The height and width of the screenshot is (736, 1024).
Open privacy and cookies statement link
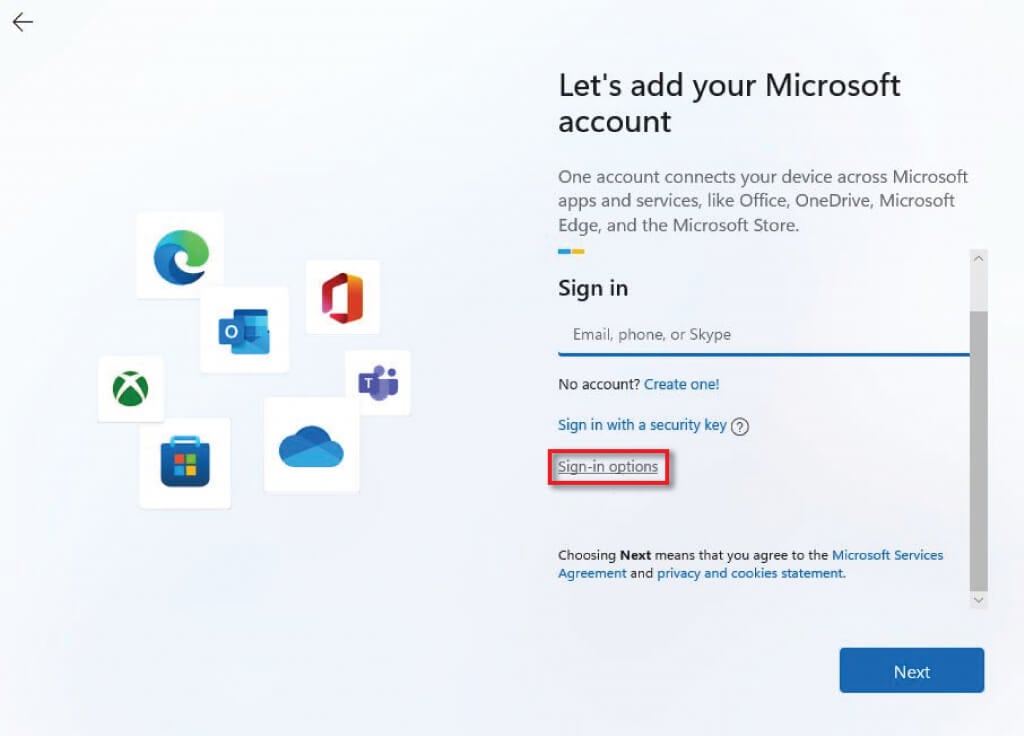(x=750, y=574)
